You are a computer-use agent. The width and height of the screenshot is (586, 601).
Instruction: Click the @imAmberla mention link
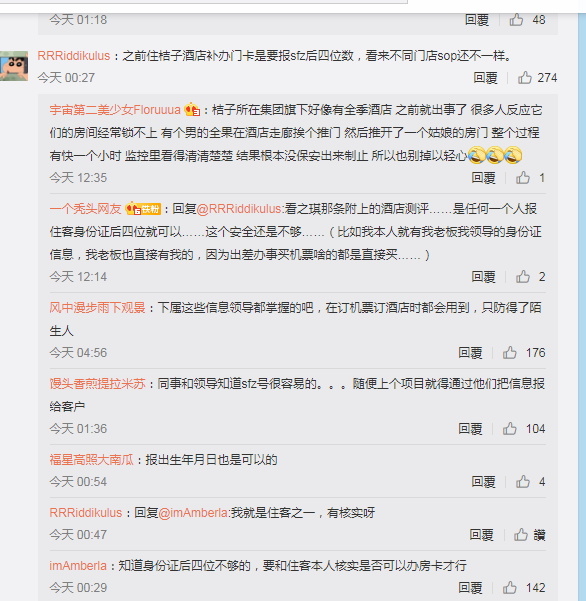pyautogui.click(x=193, y=512)
